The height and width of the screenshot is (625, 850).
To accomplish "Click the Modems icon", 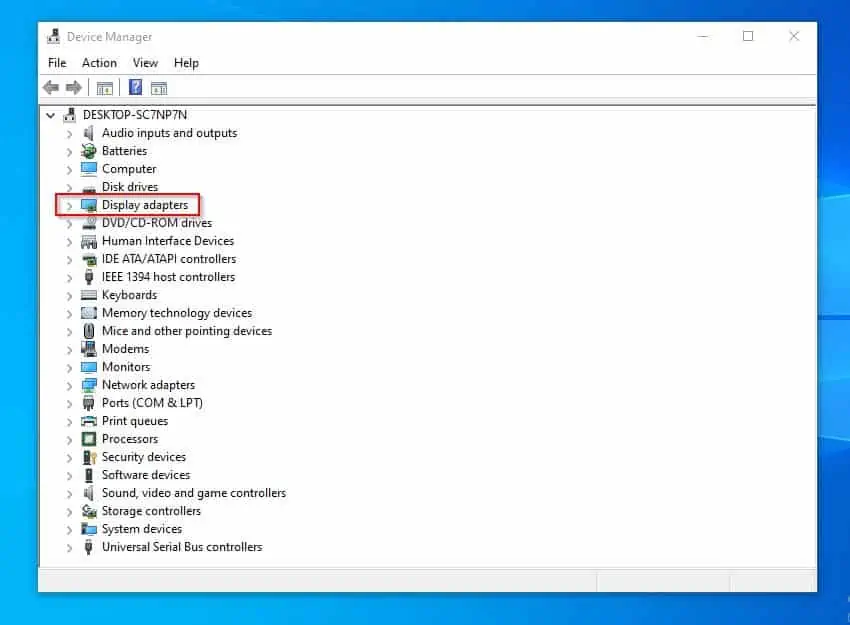I will 89,349.
